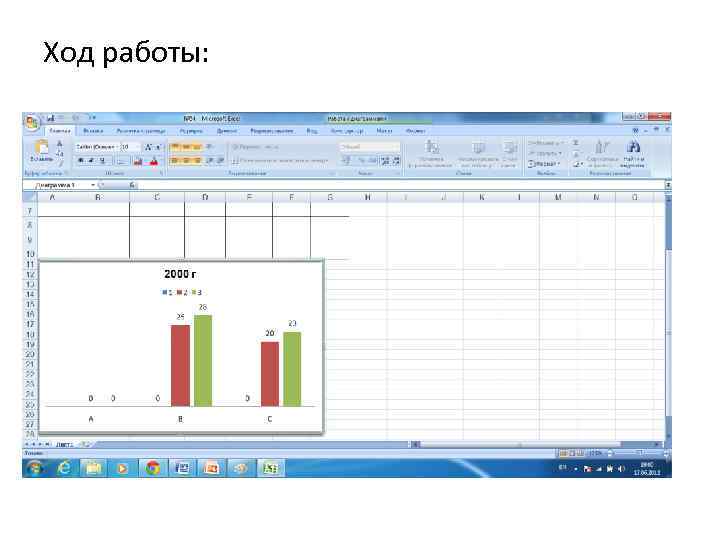This screenshot has width=720, height=540.
Task: Open the cell borders icon
Action: point(121,161)
